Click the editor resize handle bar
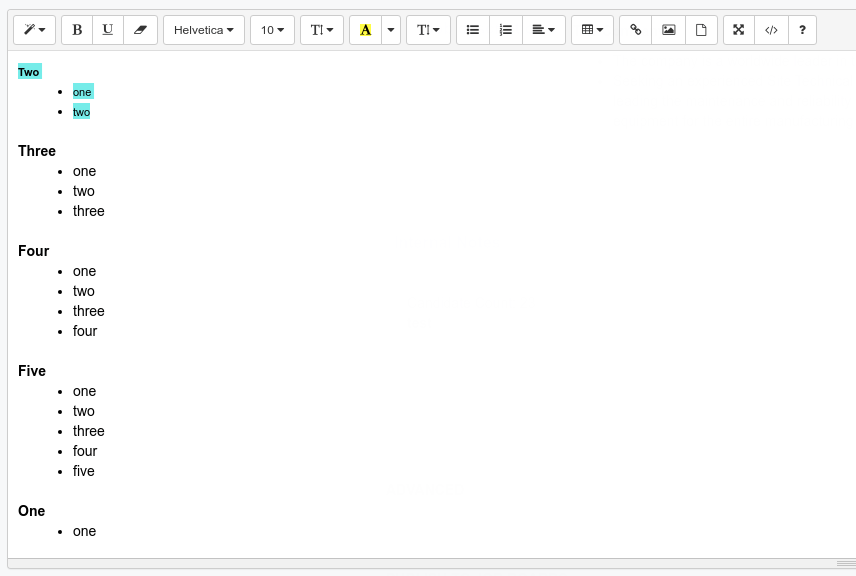 (431, 563)
